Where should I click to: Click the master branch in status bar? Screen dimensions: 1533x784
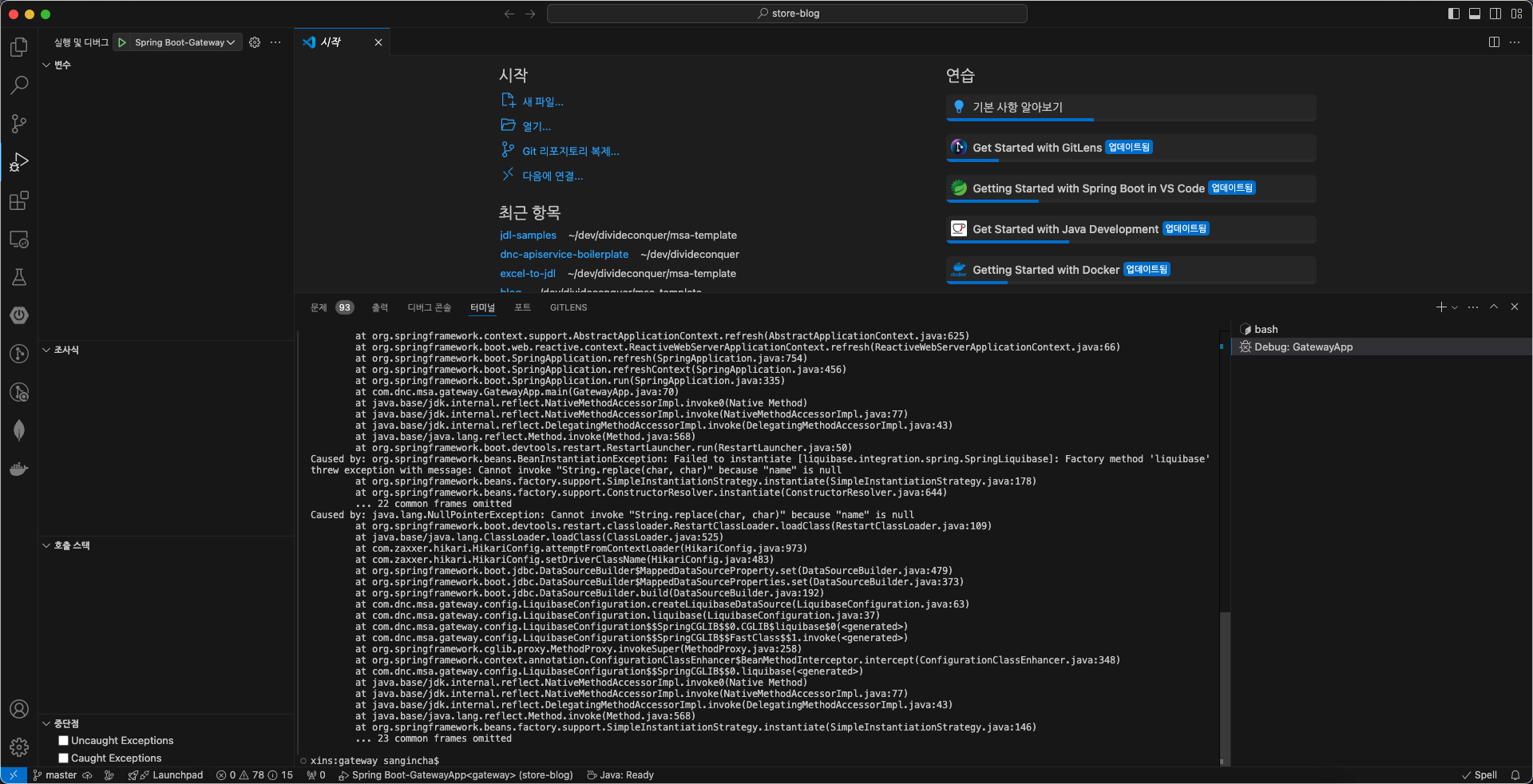click(x=55, y=775)
